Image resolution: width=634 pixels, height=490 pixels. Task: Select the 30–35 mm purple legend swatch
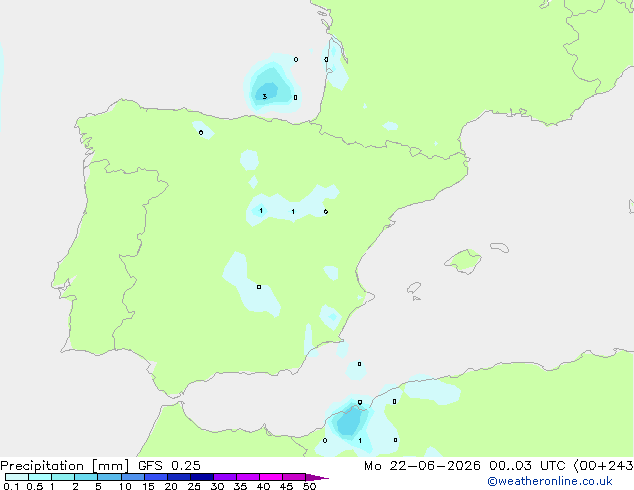225,477
